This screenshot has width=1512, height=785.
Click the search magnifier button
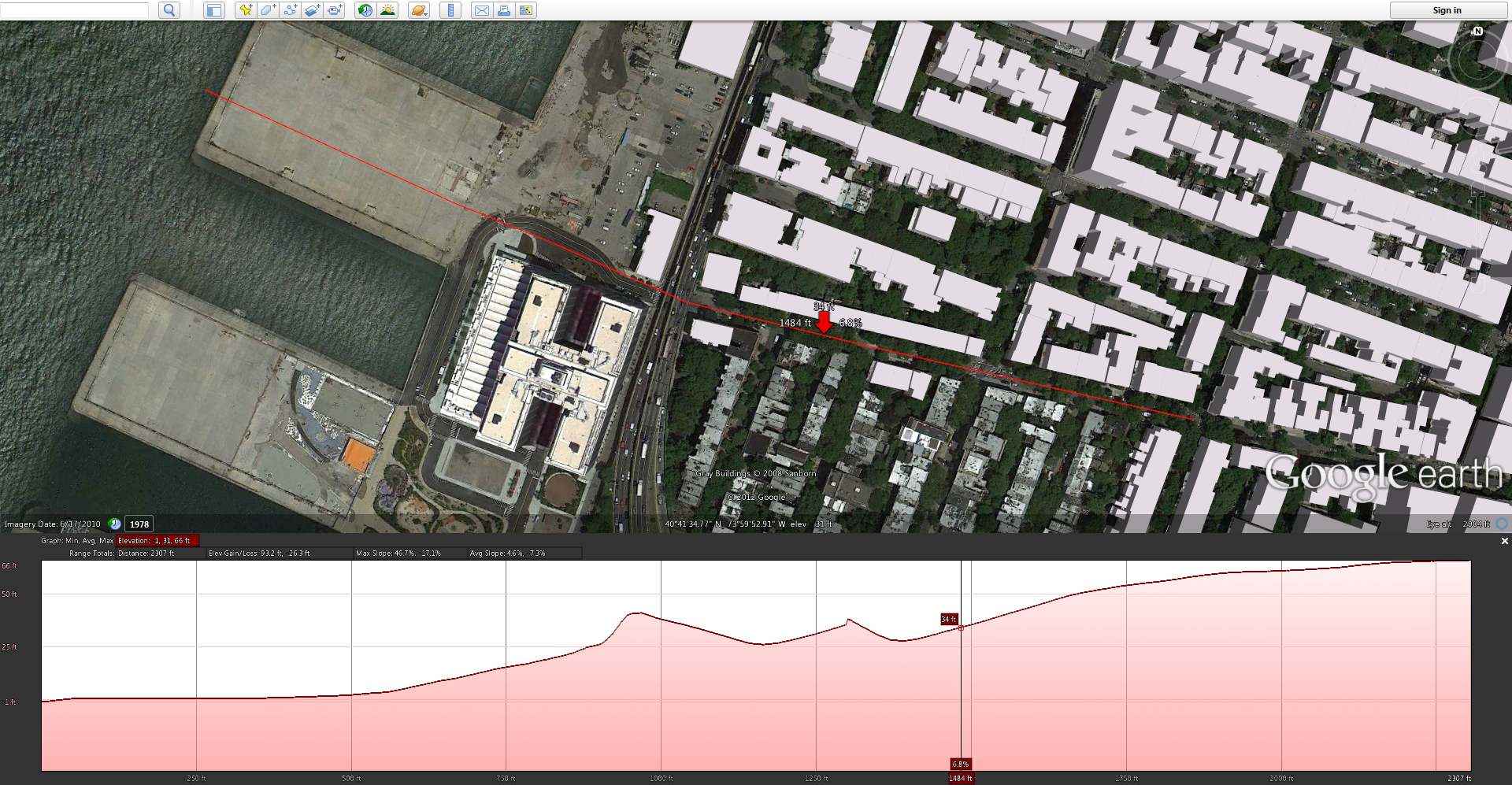point(169,10)
